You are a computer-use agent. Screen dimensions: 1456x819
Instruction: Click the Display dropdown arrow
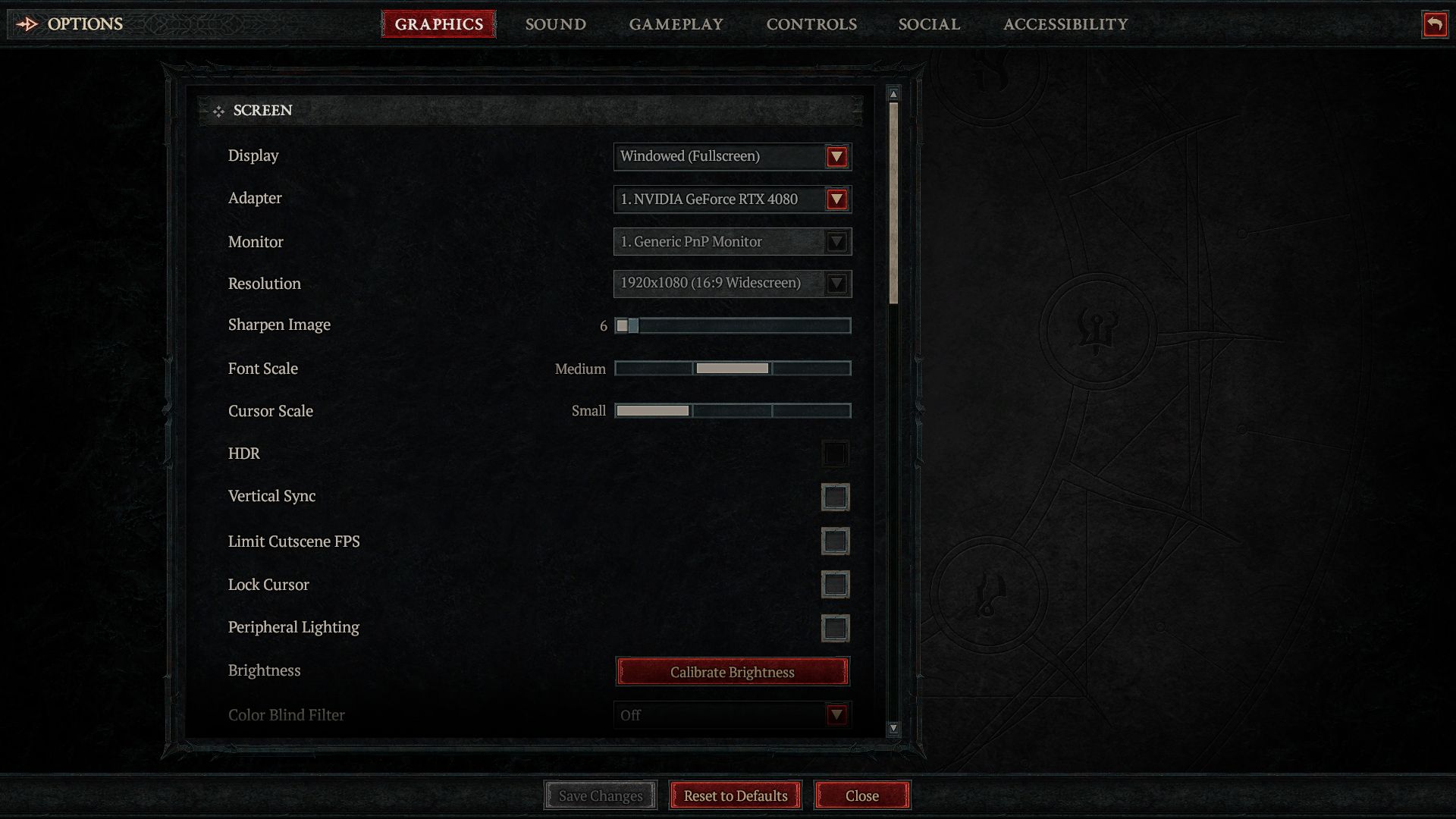[x=837, y=156]
